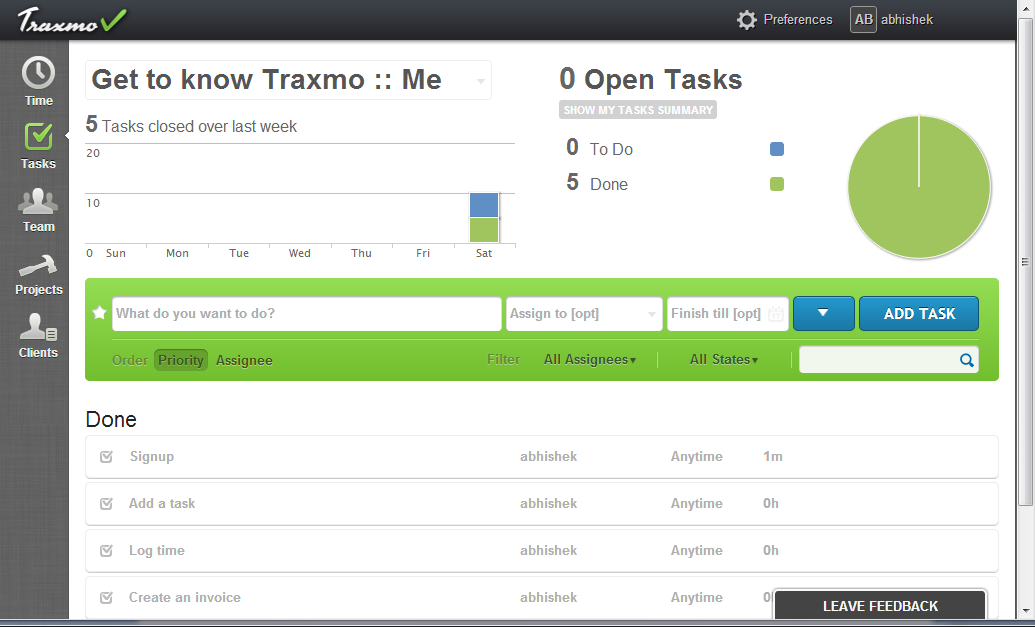The width and height of the screenshot is (1035, 627).
Task: Click the 1m time on Signup row
Action: [x=773, y=457]
